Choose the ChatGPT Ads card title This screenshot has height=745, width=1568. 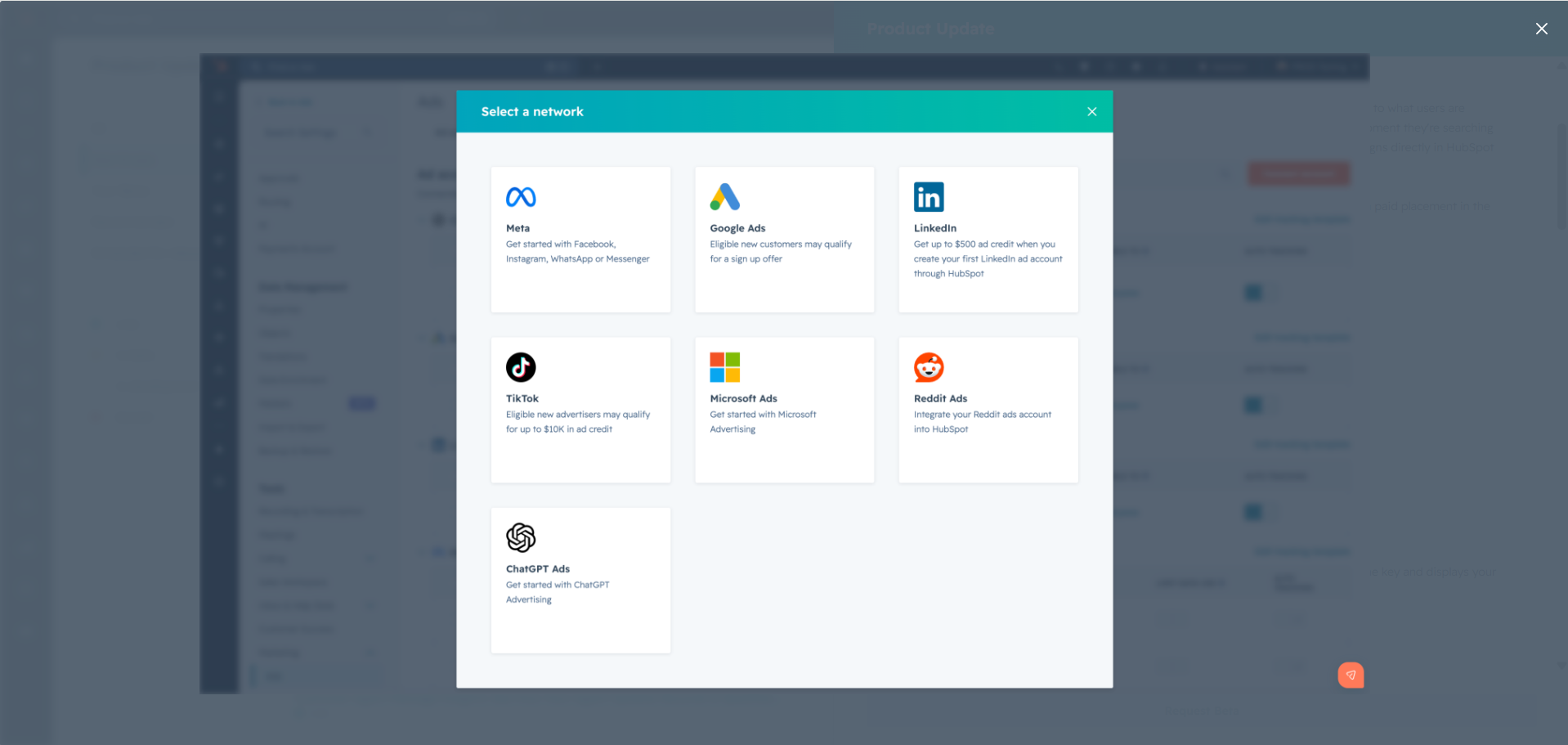coord(537,568)
